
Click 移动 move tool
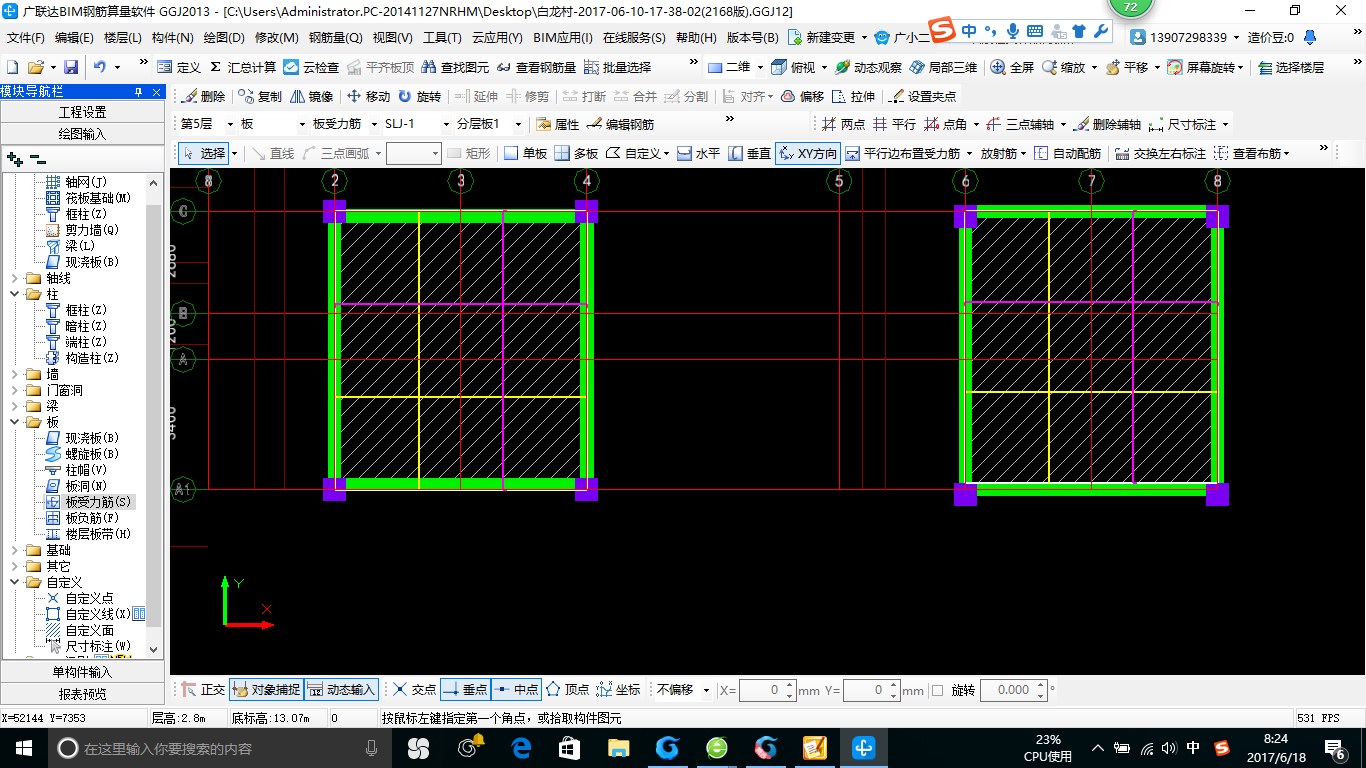368,97
